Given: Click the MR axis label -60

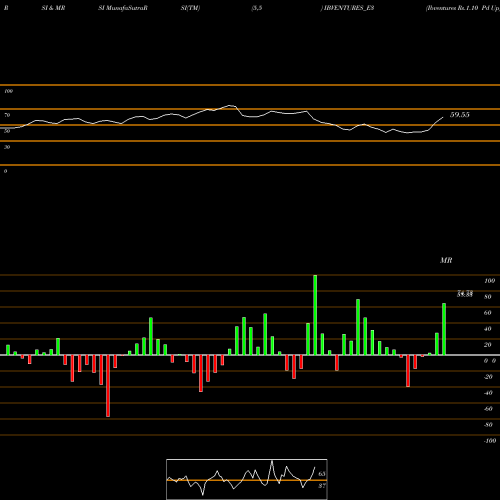Looking at the screenshot, I should (488, 409).
